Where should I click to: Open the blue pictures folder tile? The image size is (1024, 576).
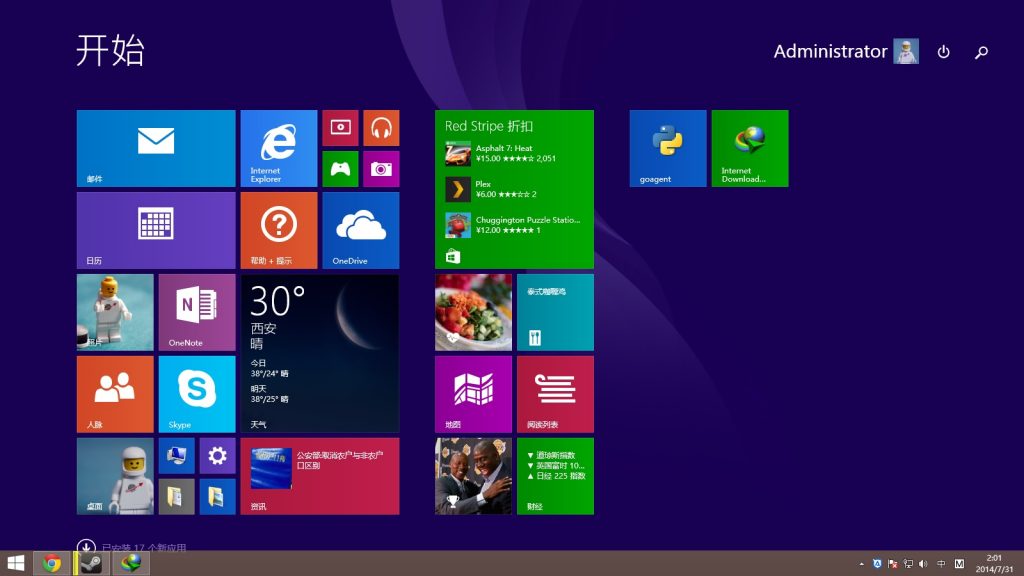pyautogui.click(x=217, y=497)
